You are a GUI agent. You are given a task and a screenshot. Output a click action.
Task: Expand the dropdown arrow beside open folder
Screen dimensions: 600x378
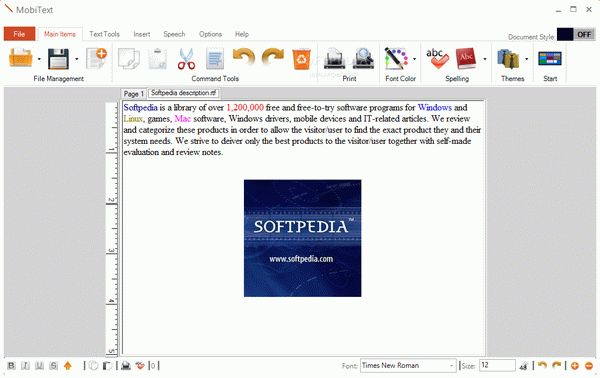coord(39,59)
